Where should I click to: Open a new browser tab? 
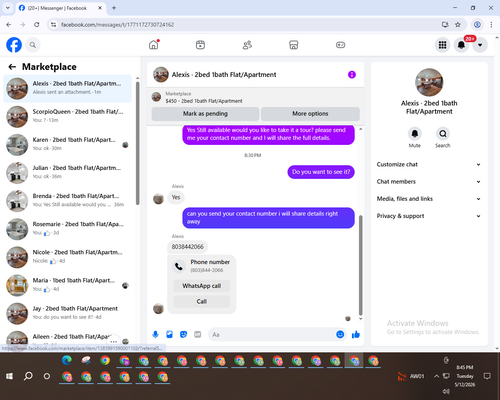pyautogui.click(x=114, y=8)
